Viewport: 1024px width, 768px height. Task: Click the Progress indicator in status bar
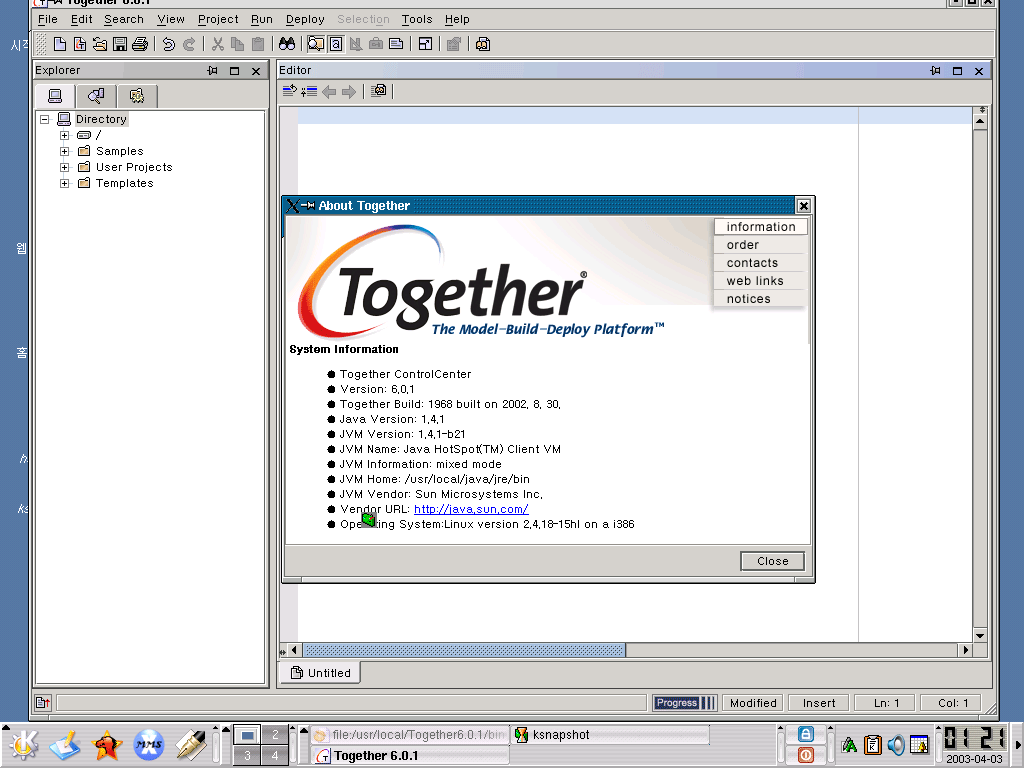[x=684, y=703]
